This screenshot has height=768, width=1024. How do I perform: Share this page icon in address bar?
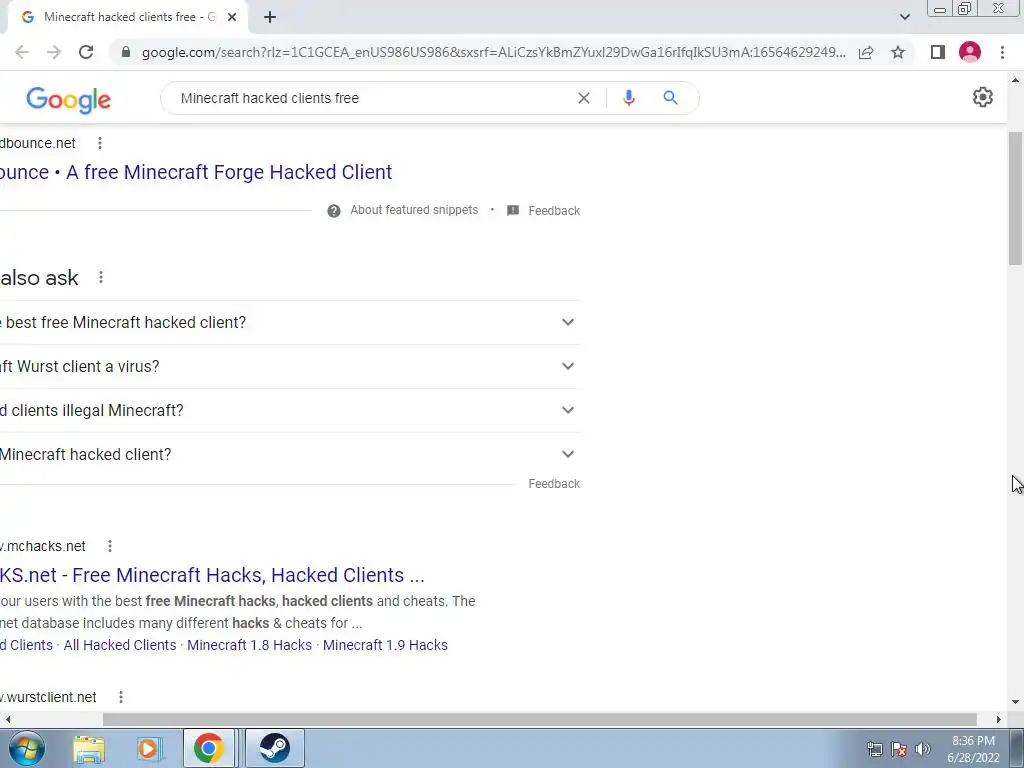(x=866, y=52)
